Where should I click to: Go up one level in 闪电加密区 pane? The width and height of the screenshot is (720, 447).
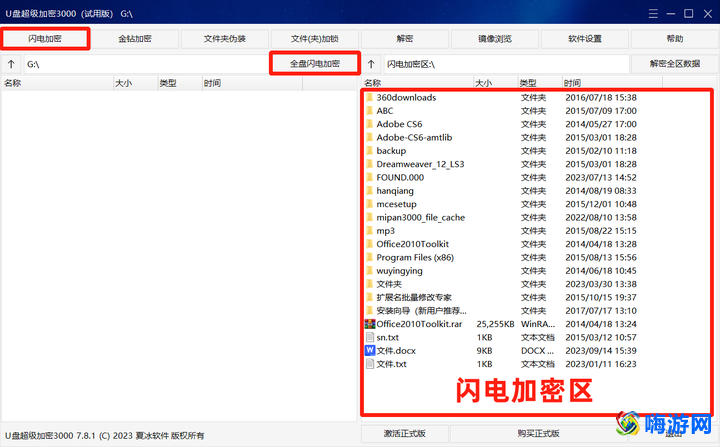[371, 64]
